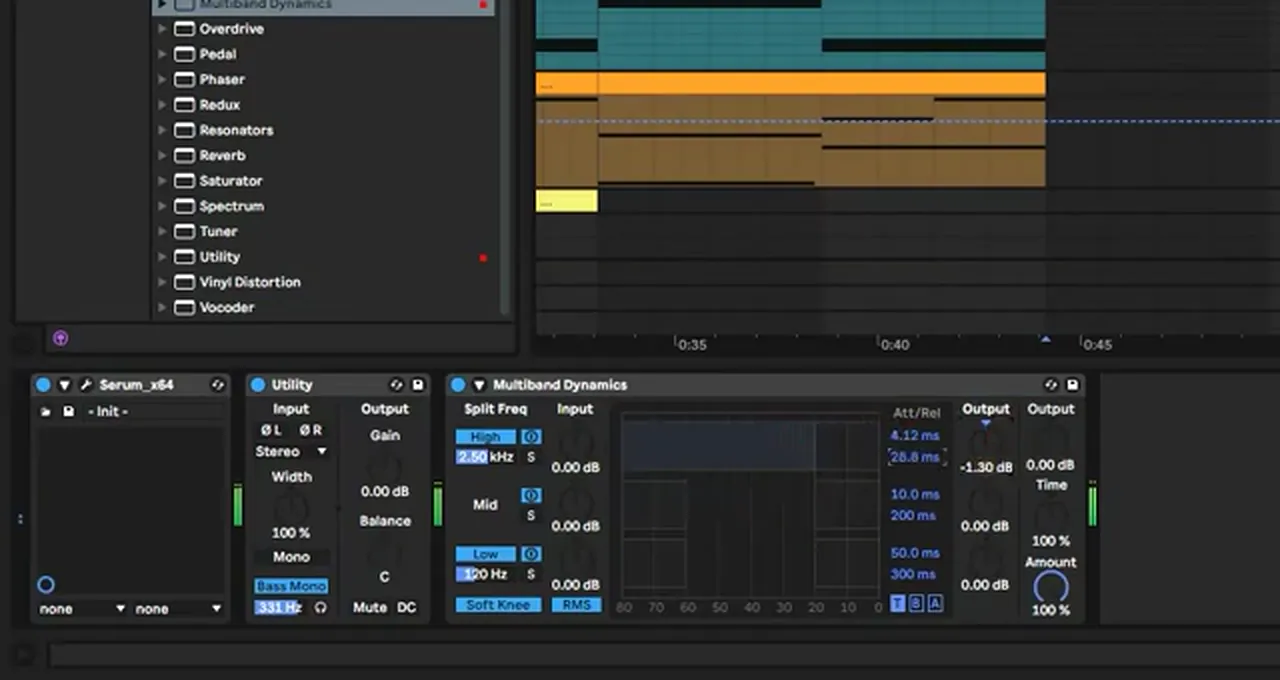
Task: Toggle Bass Mono in Utility
Action: tap(291, 586)
